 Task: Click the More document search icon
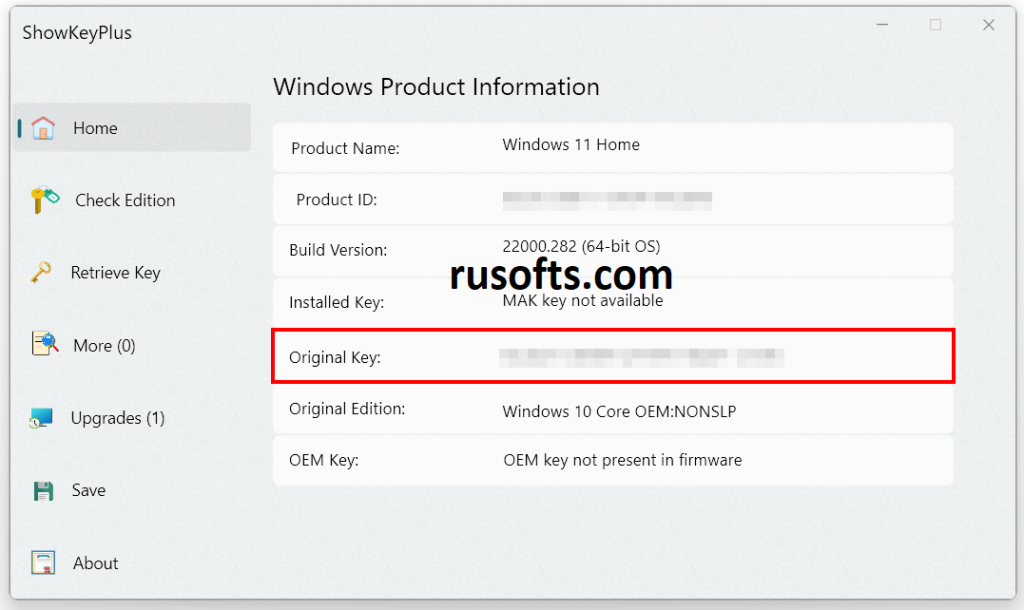(x=45, y=345)
